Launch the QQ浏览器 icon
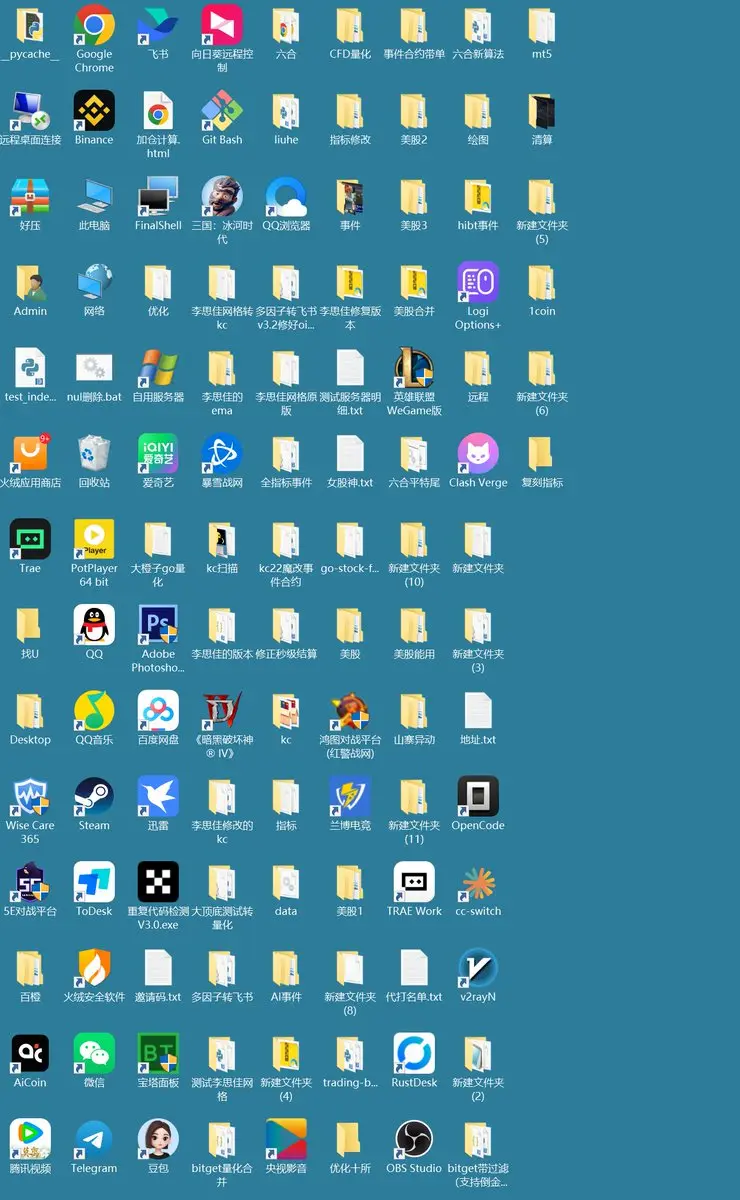This screenshot has width=740, height=1200. pos(286,197)
